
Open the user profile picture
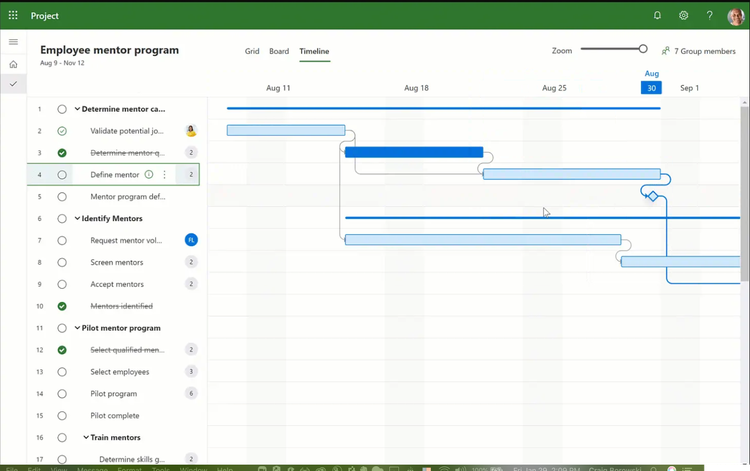pos(736,16)
